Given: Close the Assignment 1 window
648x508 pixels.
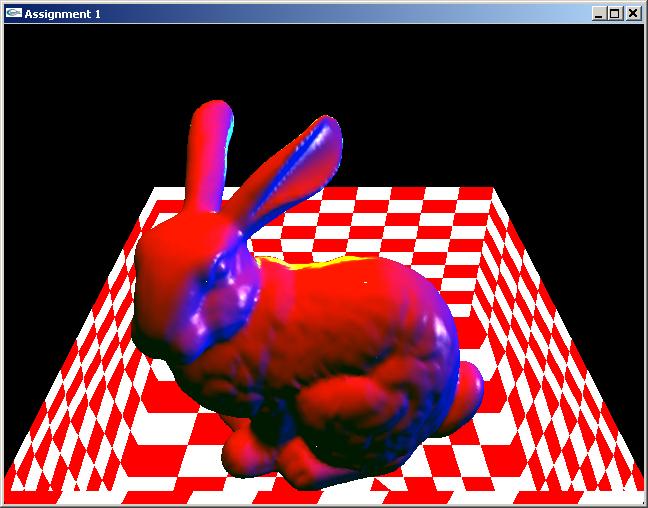Looking at the screenshot, I should pos(633,14).
